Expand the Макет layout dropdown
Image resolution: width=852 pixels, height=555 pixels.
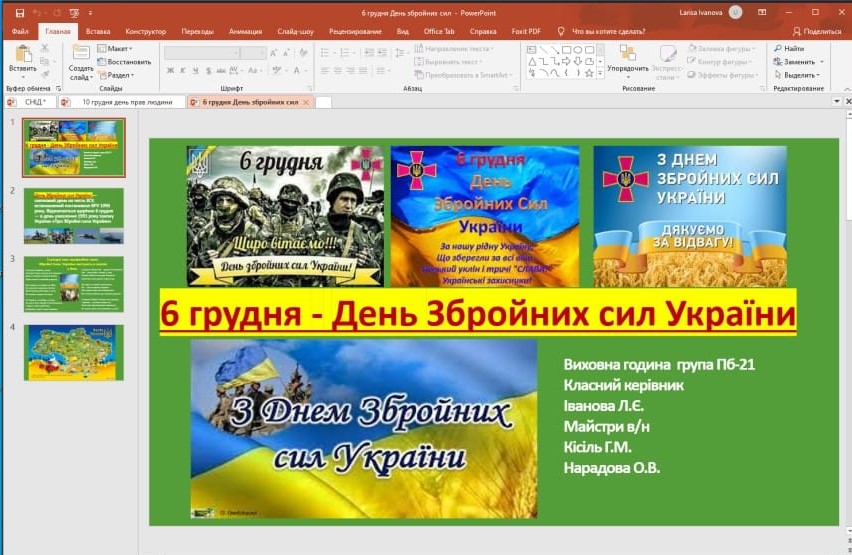click(x=118, y=48)
